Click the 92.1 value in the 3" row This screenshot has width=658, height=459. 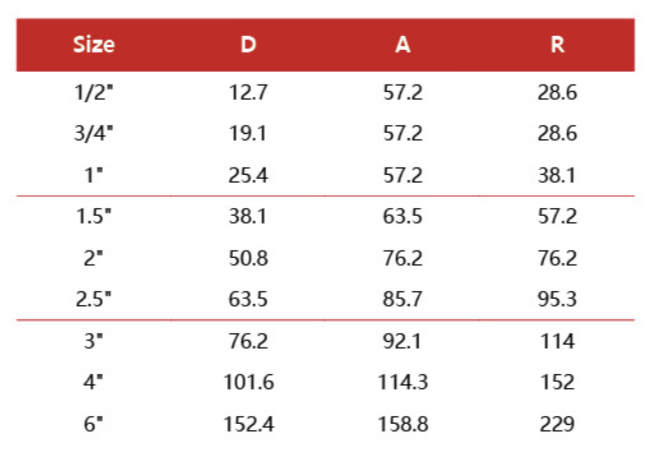pyautogui.click(x=403, y=342)
